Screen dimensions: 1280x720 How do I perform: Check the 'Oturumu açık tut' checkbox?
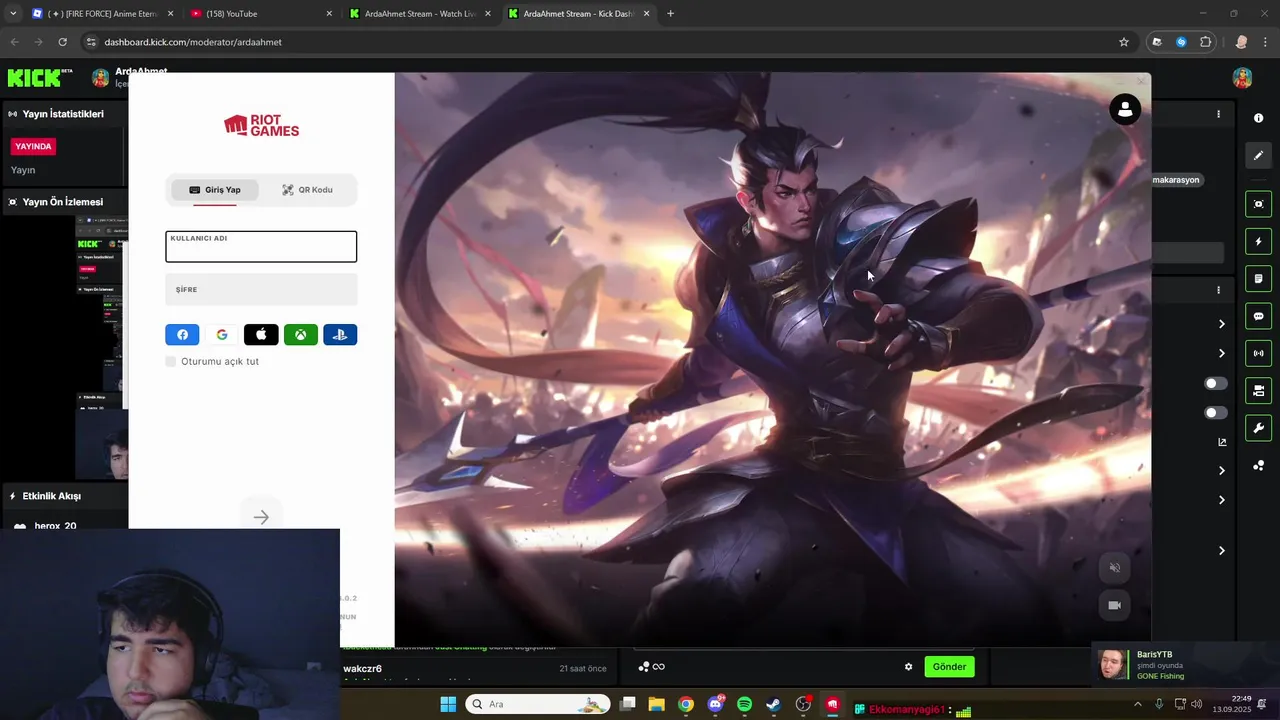click(171, 361)
